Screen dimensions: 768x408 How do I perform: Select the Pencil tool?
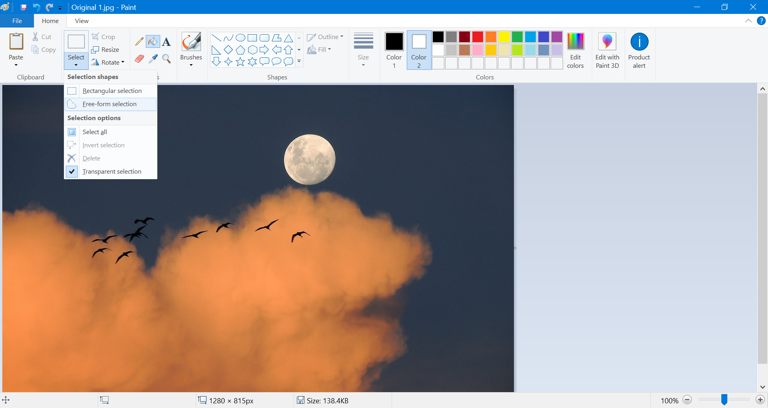point(140,42)
